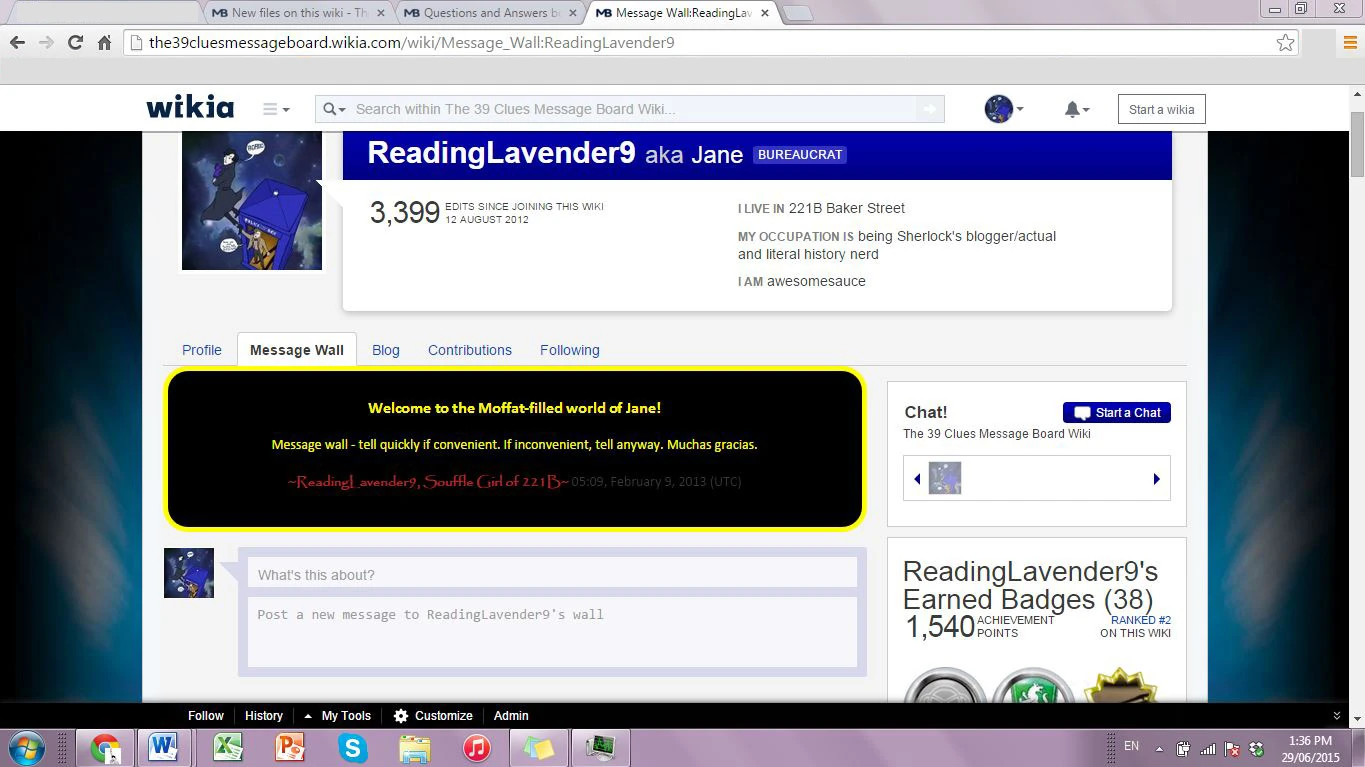Launch iTunes from the taskbar

(x=477, y=747)
